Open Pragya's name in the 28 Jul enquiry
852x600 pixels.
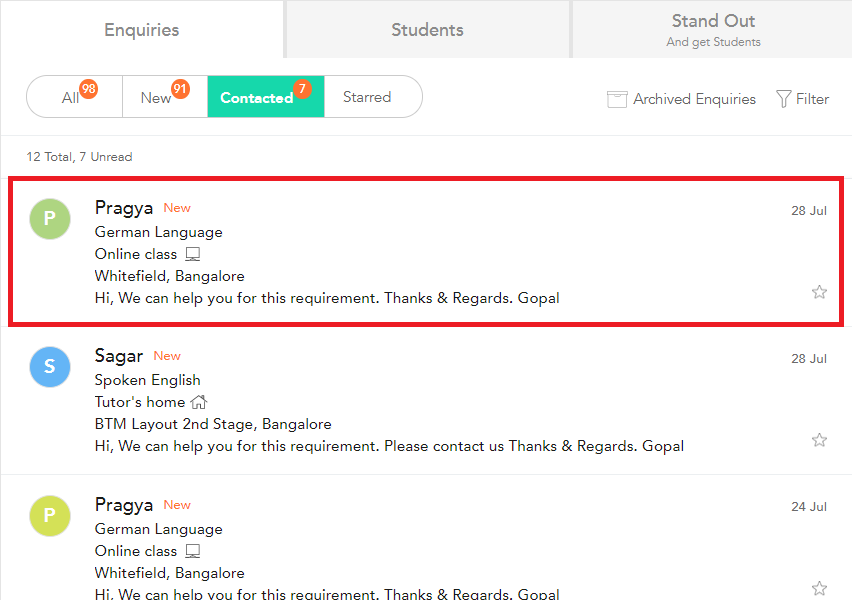[124, 208]
